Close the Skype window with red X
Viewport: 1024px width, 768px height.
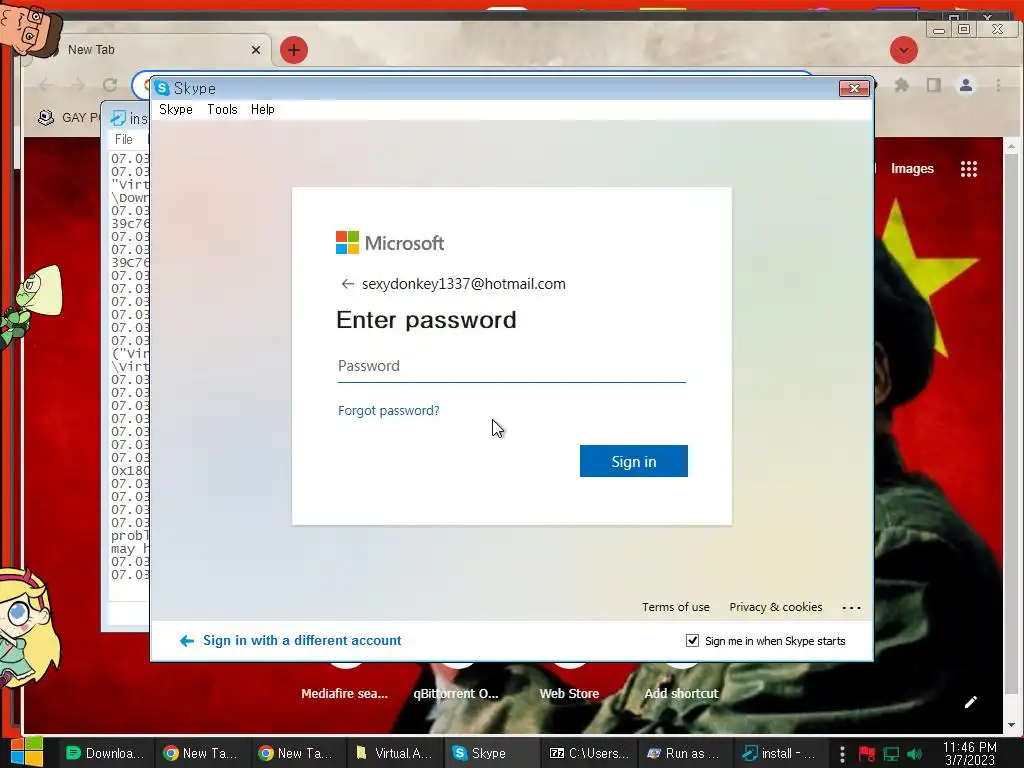tap(854, 88)
